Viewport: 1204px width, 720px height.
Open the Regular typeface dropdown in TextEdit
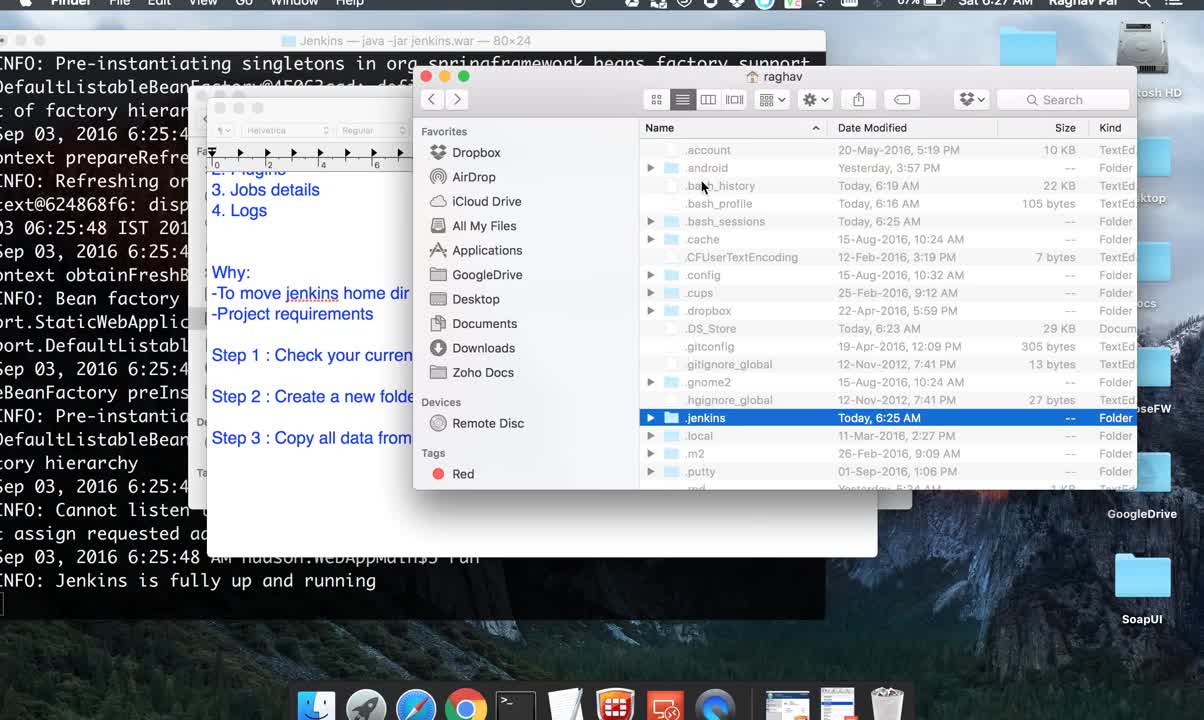click(372, 130)
